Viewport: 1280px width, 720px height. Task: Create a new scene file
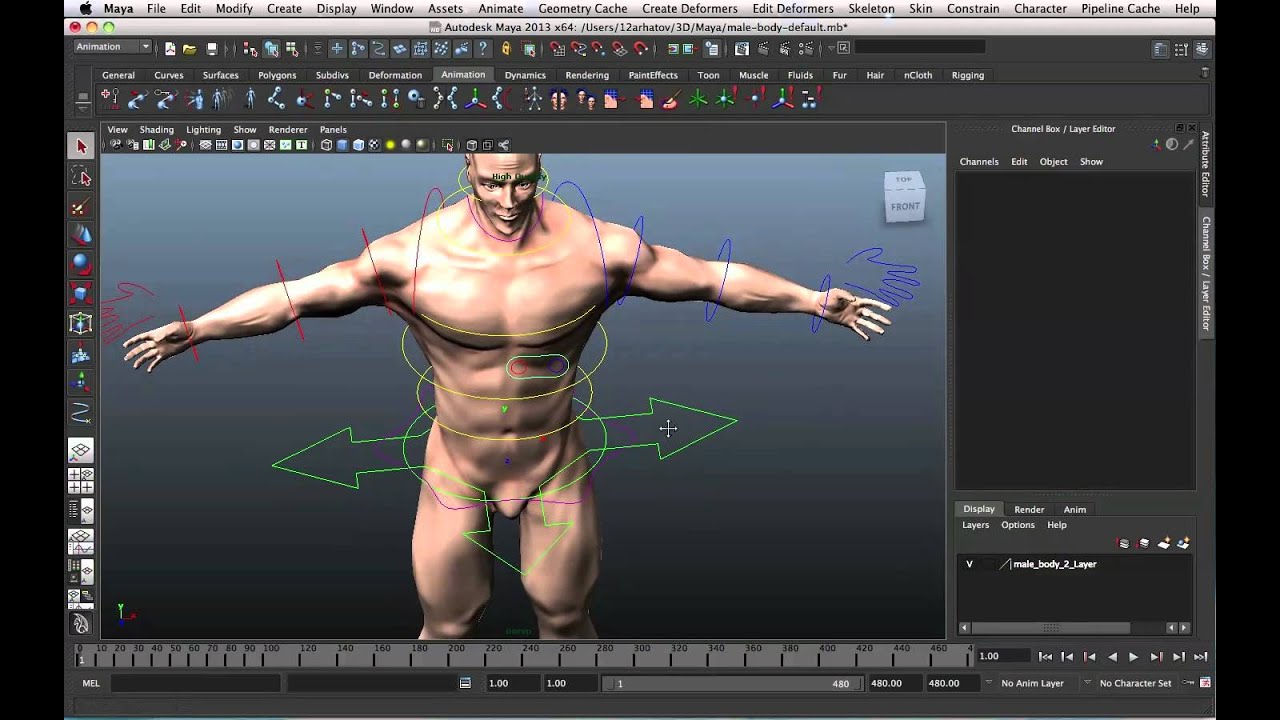pyautogui.click(x=170, y=48)
